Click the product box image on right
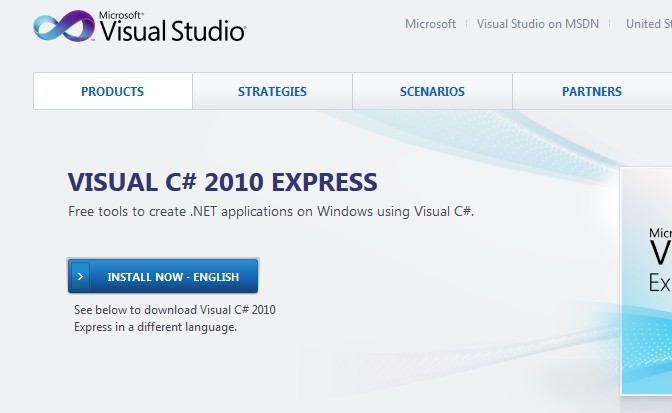672x413 pixels. [x=646, y=281]
